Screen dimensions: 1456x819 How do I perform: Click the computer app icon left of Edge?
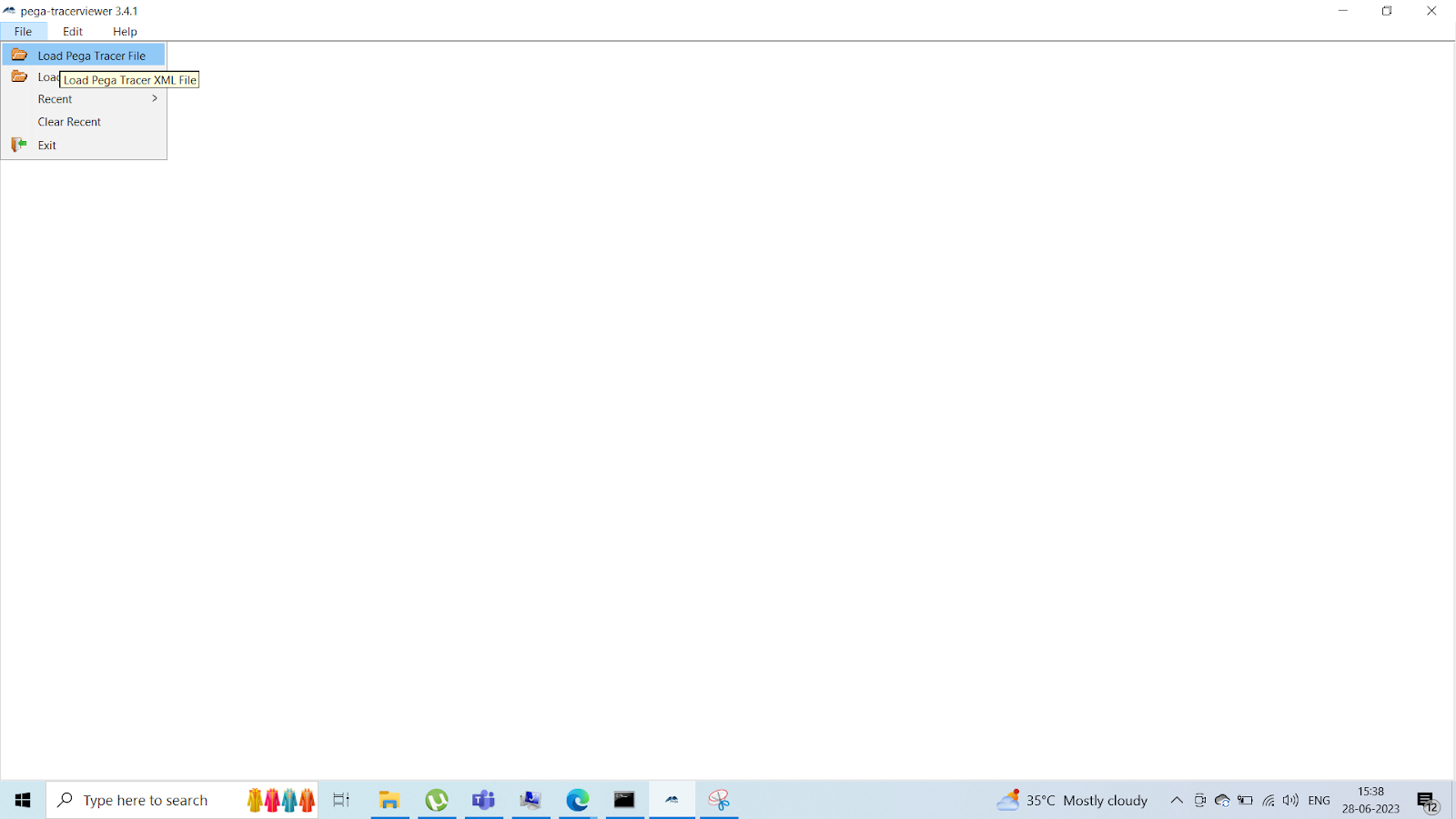click(531, 800)
